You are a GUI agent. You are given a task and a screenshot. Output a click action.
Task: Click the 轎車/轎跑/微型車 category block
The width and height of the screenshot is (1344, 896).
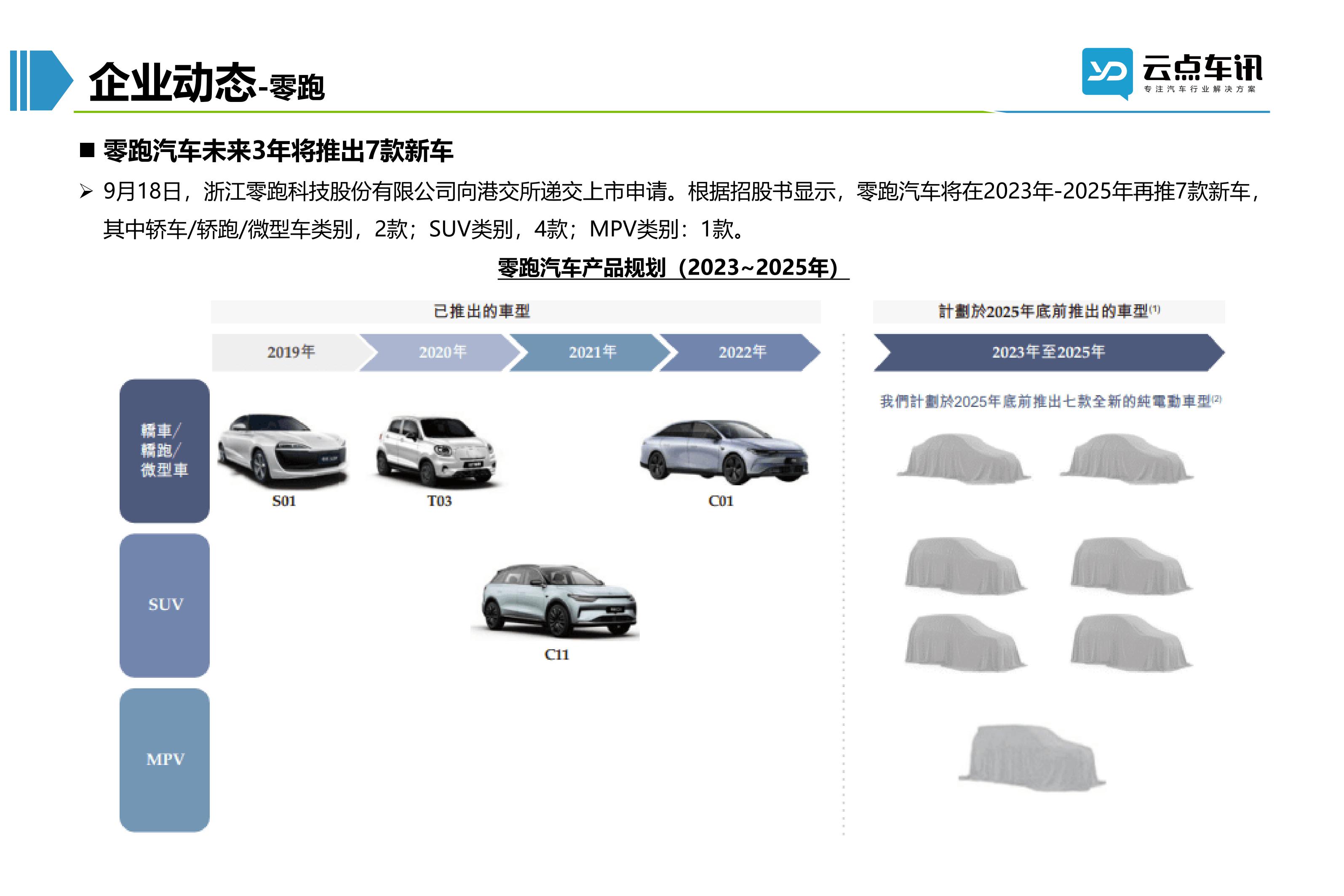165,451
